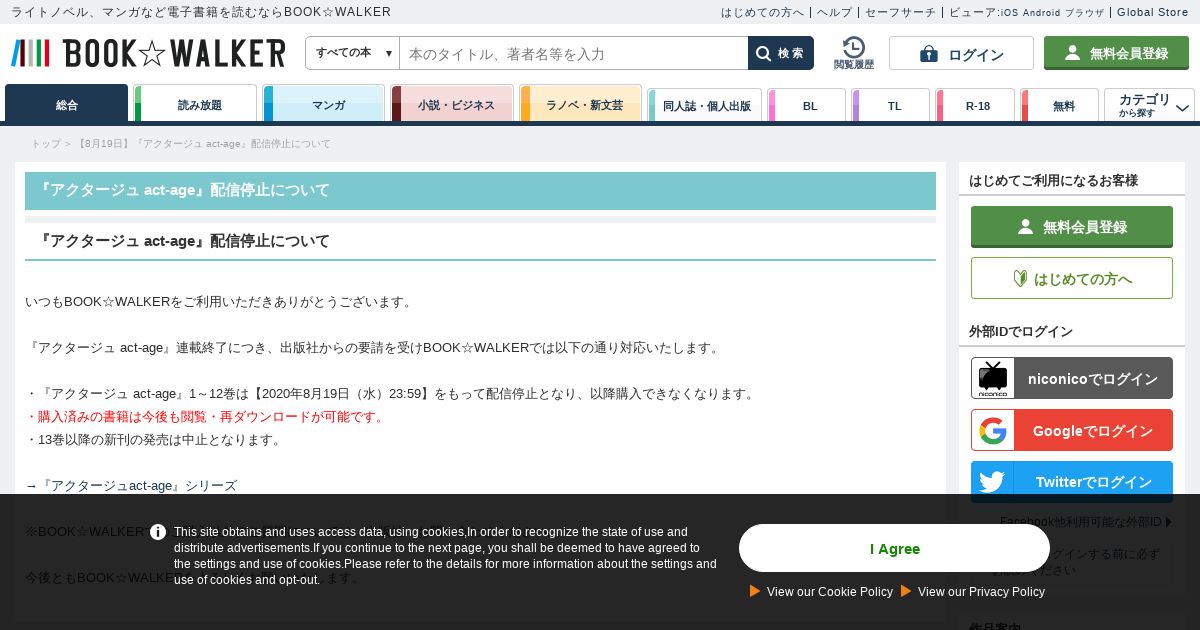The height and width of the screenshot is (630, 1200).
Task: Go to the Global Store
Action: click(x=1152, y=12)
